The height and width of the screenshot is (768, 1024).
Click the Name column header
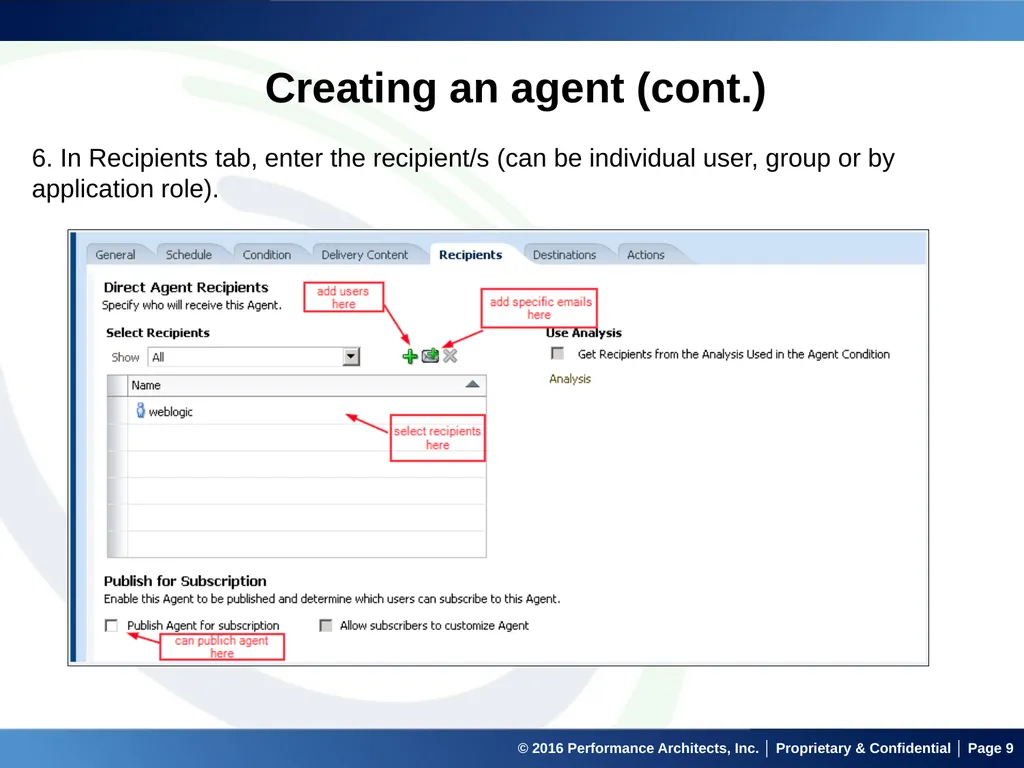(306, 385)
